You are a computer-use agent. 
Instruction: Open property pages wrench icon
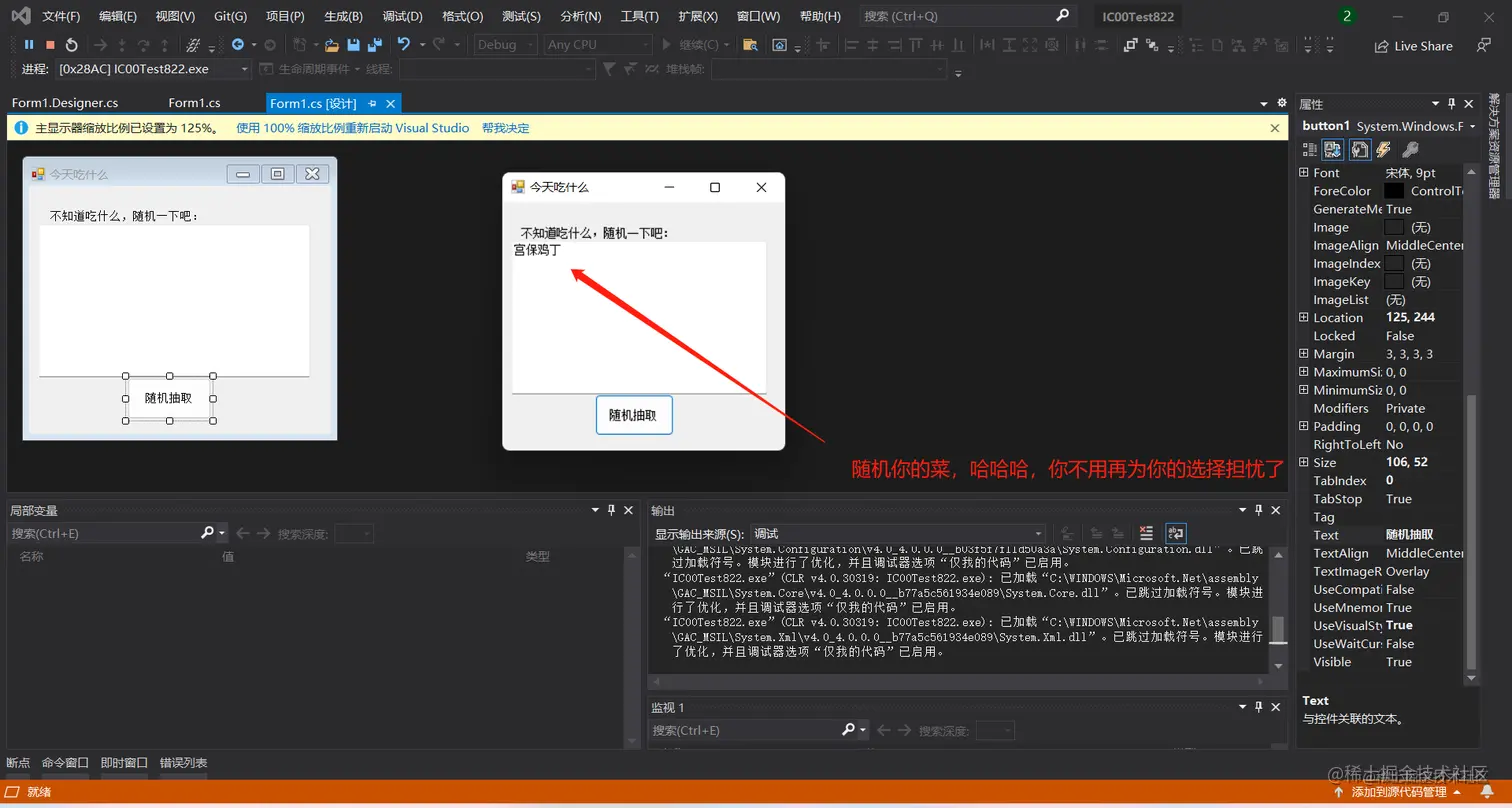coord(1410,149)
